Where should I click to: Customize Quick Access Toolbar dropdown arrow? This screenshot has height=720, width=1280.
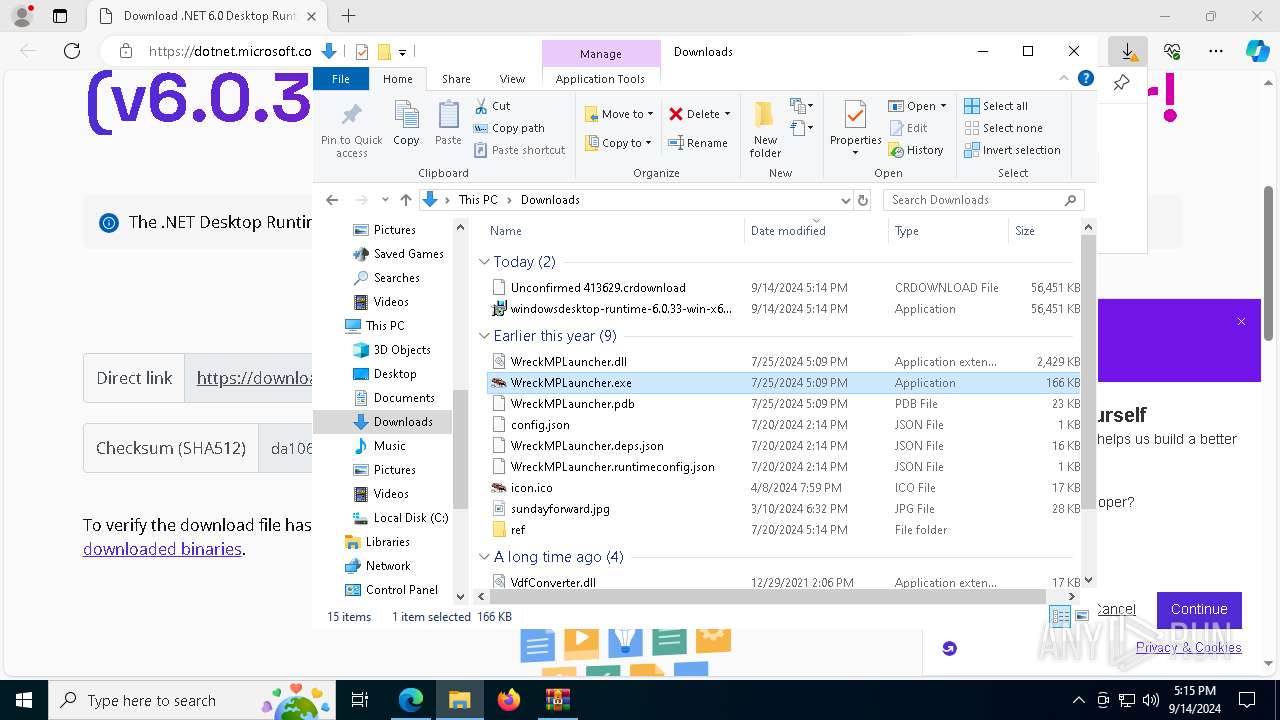coord(402,52)
